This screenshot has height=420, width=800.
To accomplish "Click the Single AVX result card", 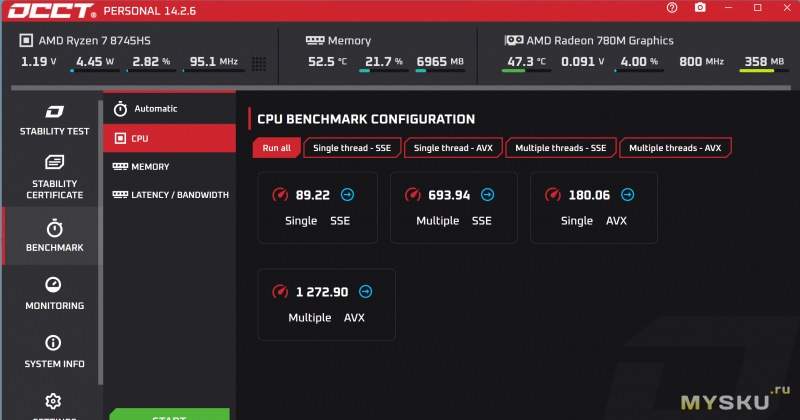I will click(594, 208).
